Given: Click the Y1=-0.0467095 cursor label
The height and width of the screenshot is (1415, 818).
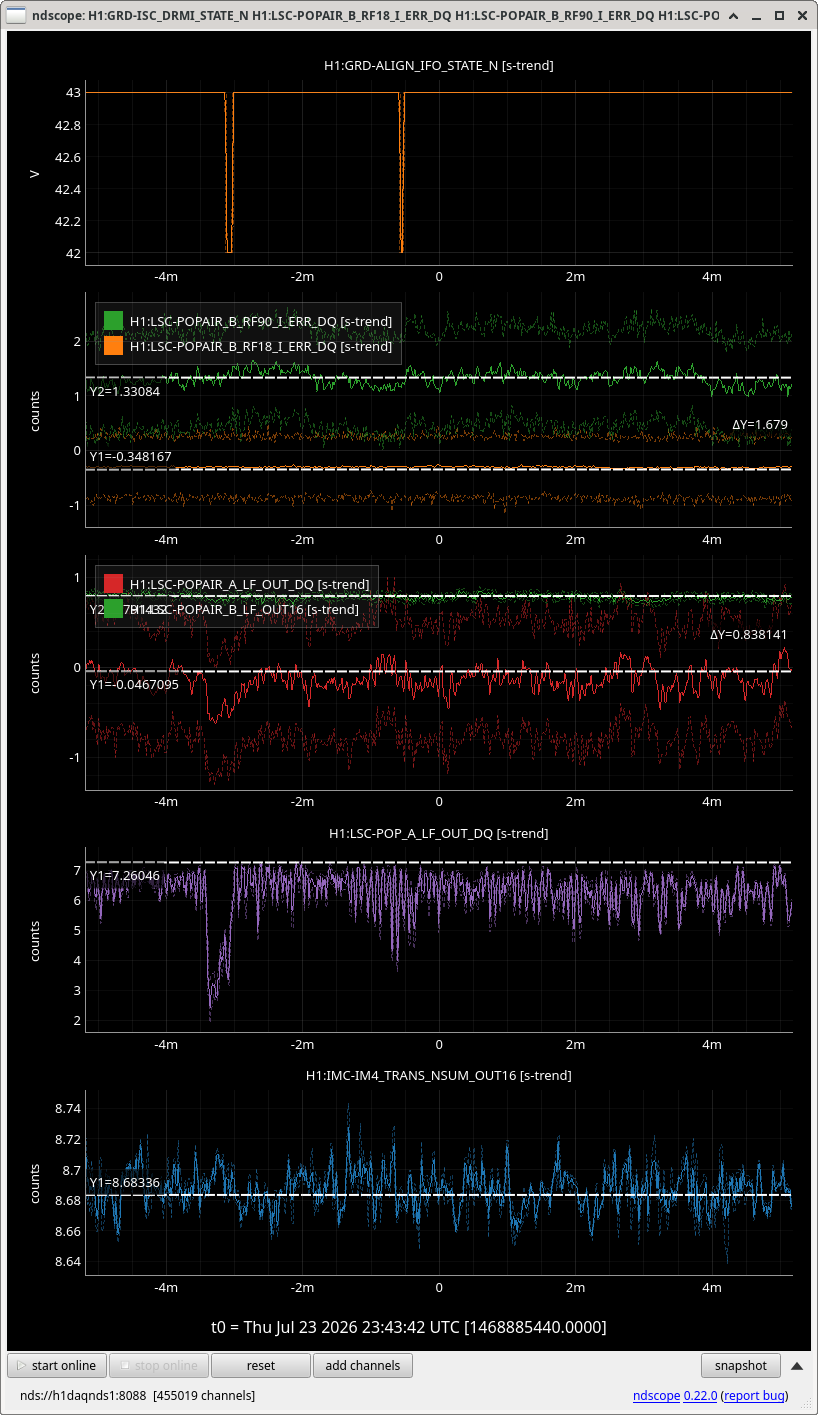Looking at the screenshot, I should (x=134, y=685).
